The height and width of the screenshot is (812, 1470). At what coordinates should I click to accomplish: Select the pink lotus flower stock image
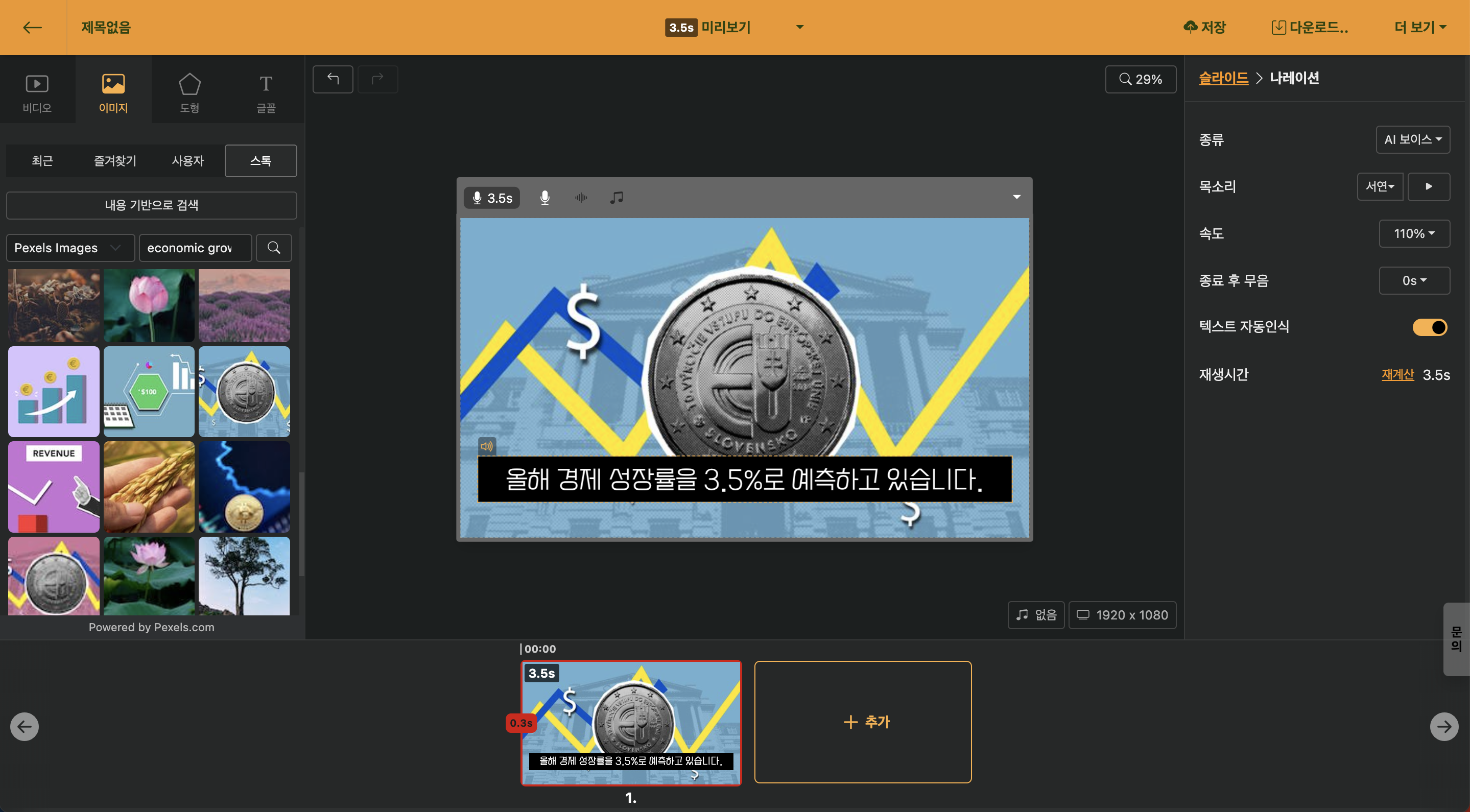point(149,306)
